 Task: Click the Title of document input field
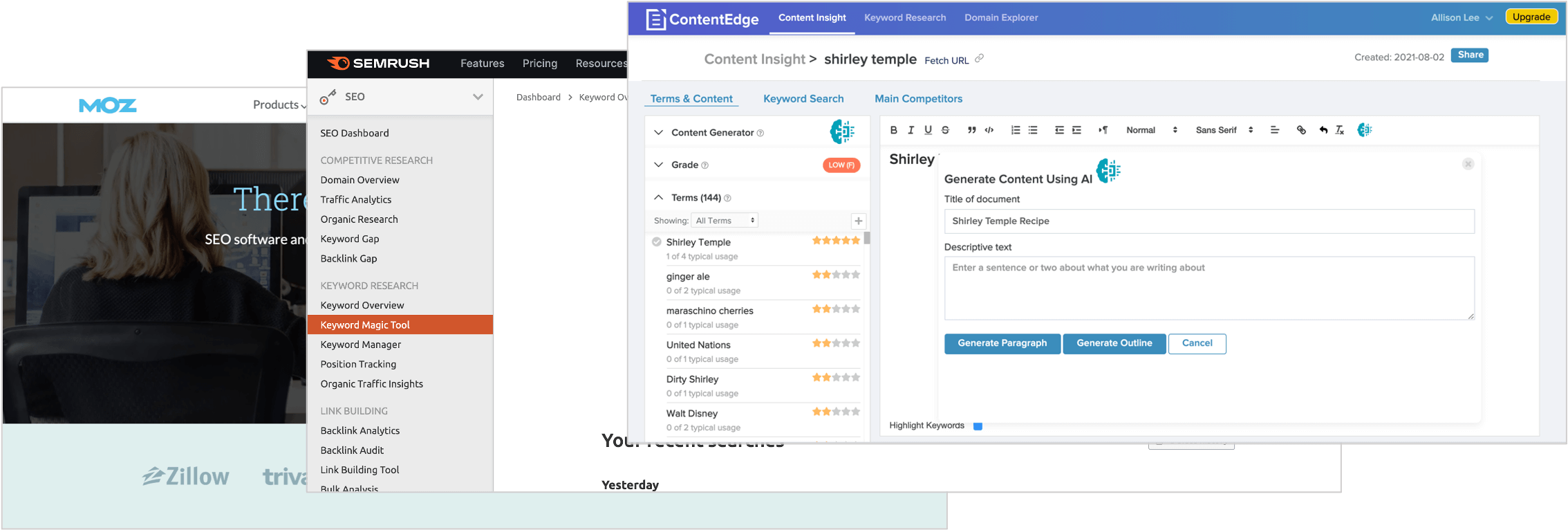1209,221
